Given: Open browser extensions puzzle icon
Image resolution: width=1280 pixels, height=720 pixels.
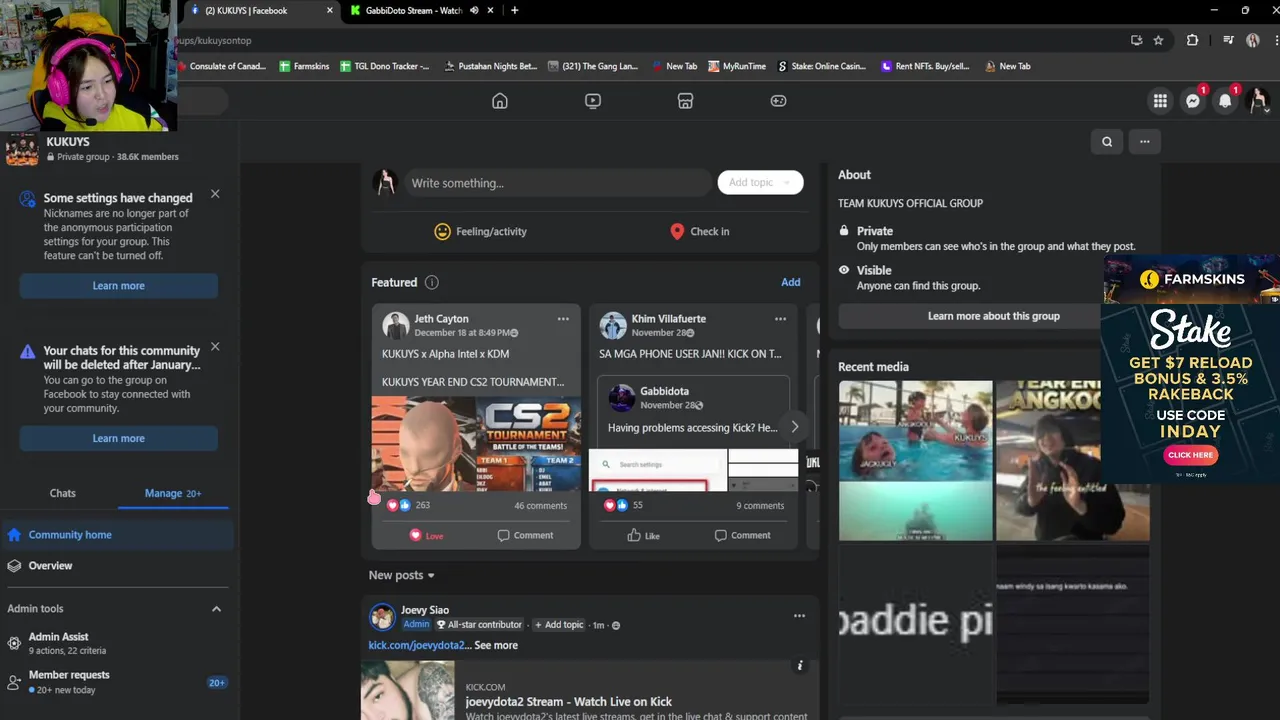Looking at the screenshot, I should 1192,41.
